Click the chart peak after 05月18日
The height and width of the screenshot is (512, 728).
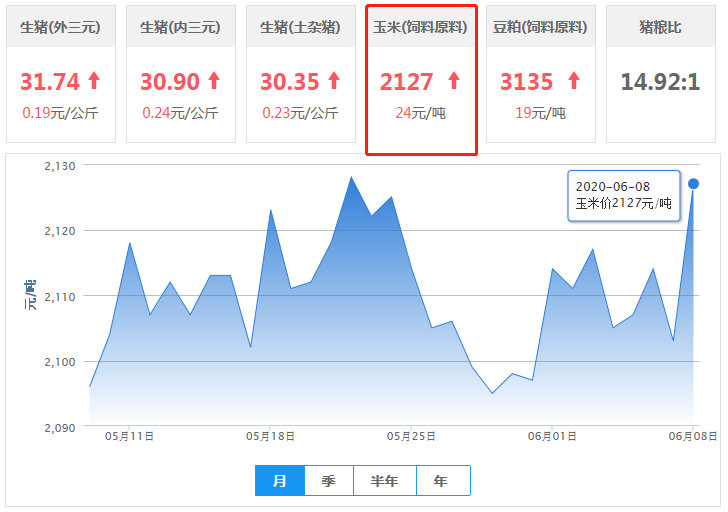[351, 178]
